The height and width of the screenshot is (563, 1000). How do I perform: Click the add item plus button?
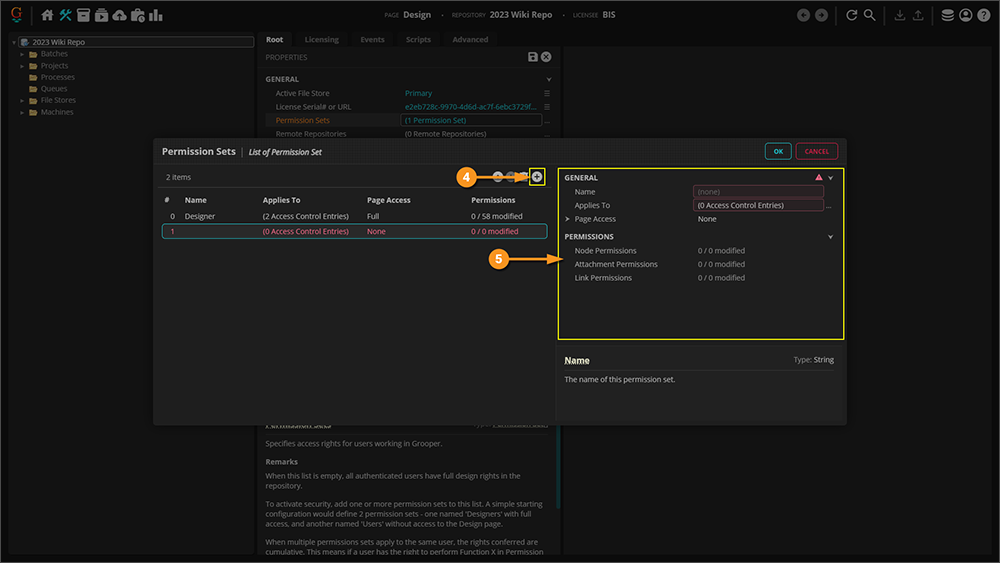537,177
